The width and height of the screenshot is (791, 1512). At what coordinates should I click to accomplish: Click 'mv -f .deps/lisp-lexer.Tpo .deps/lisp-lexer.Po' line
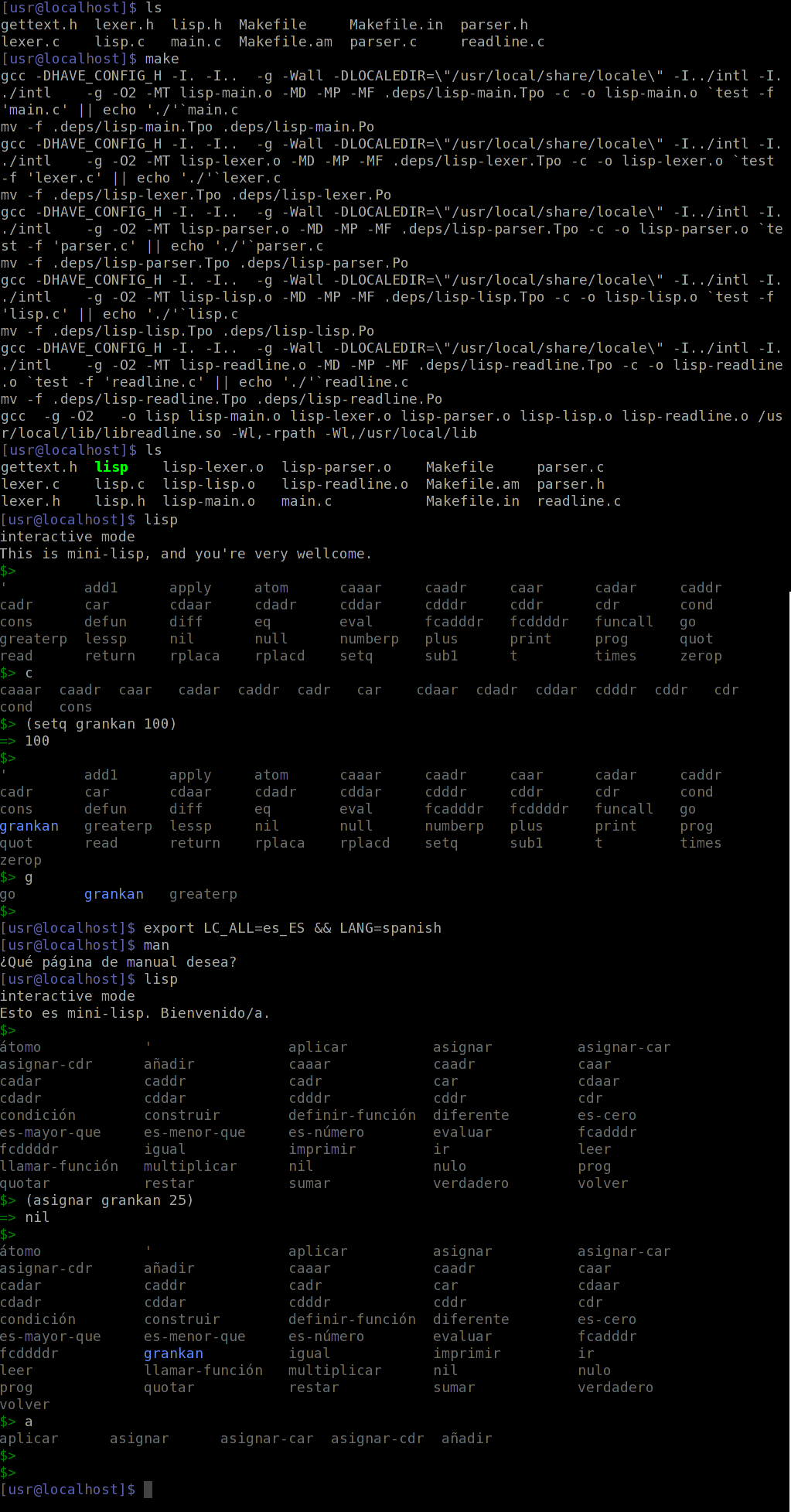tap(196, 194)
